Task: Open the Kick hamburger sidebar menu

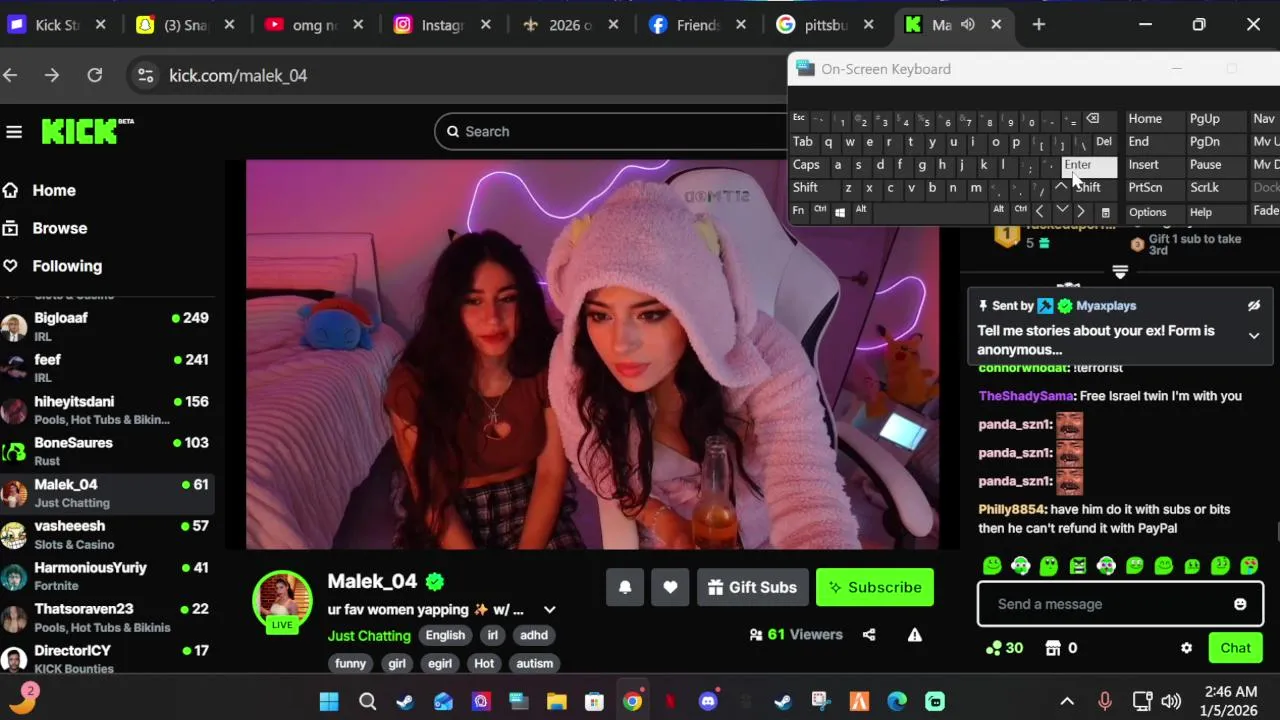Action: (x=14, y=131)
